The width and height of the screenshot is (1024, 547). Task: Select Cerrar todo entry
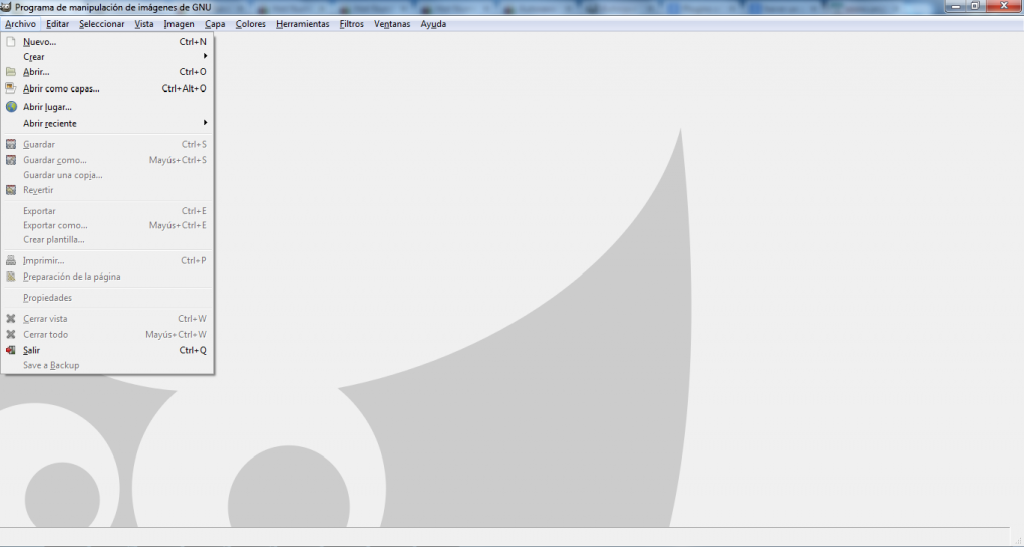[x=107, y=334]
